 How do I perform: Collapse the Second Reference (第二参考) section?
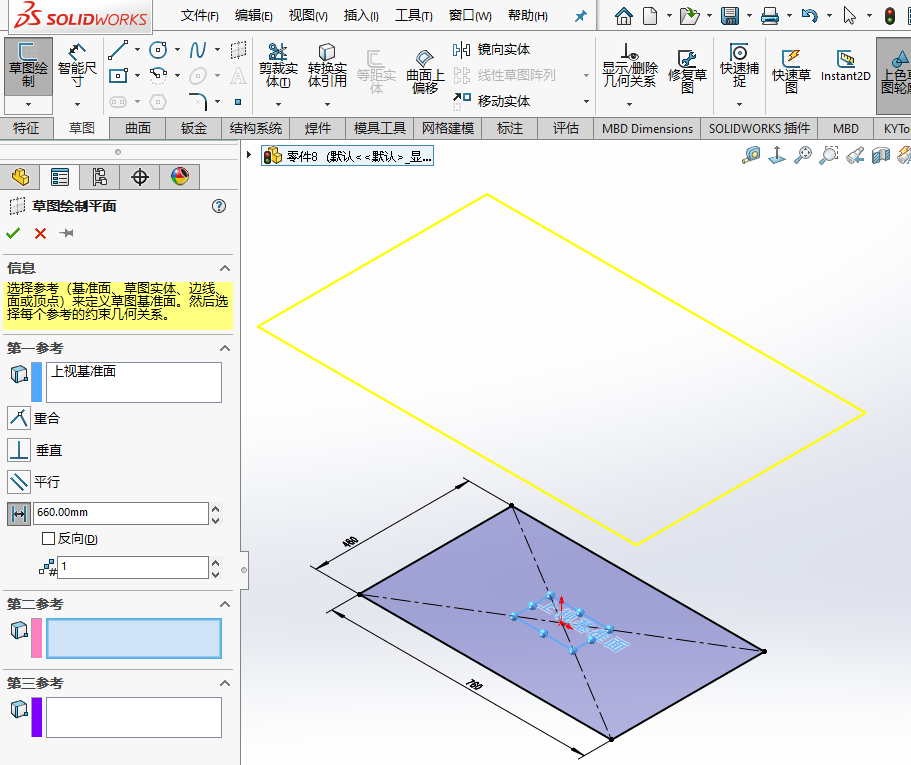225,605
